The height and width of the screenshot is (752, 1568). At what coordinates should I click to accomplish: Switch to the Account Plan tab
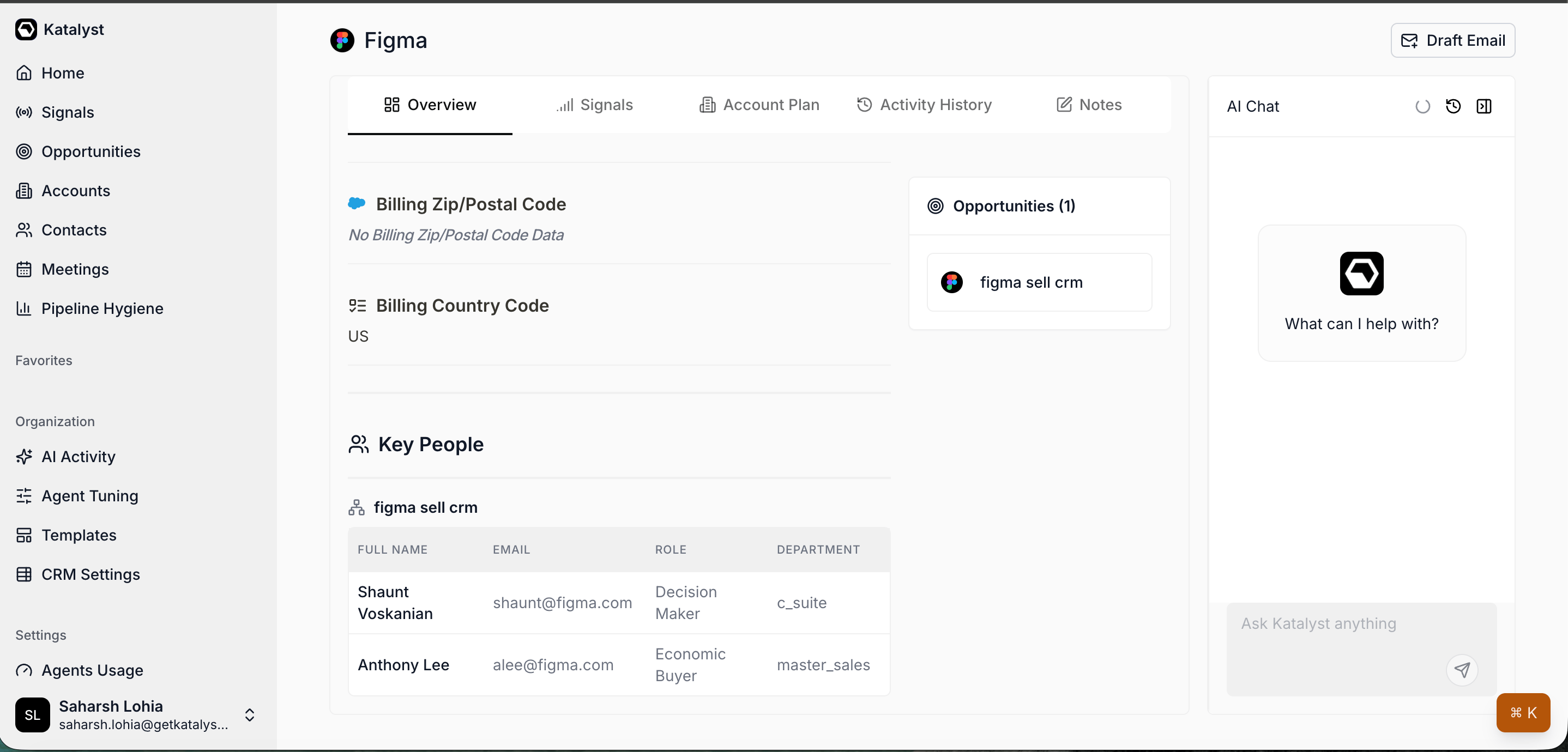tap(759, 105)
